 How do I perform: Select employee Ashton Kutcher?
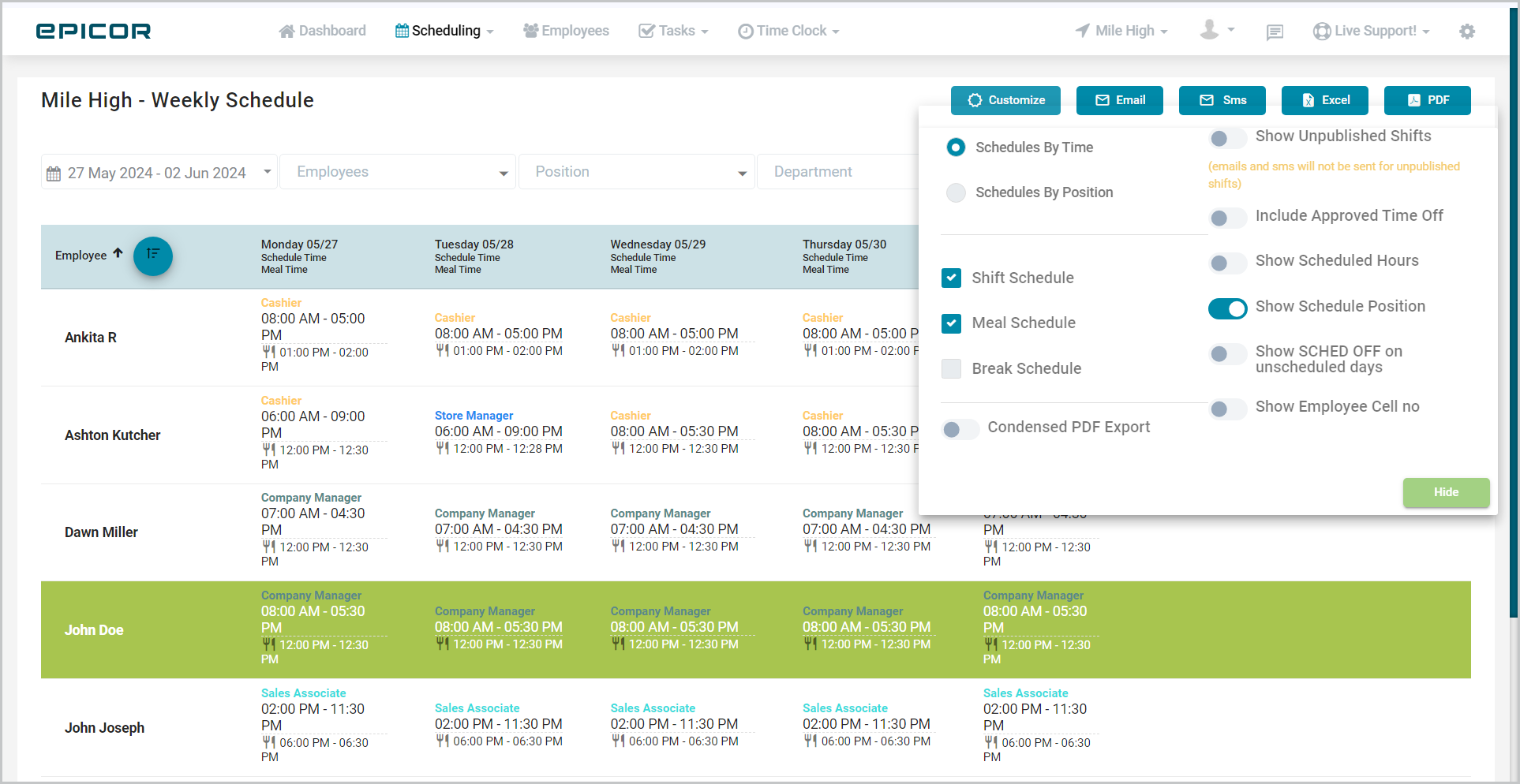(112, 435)
